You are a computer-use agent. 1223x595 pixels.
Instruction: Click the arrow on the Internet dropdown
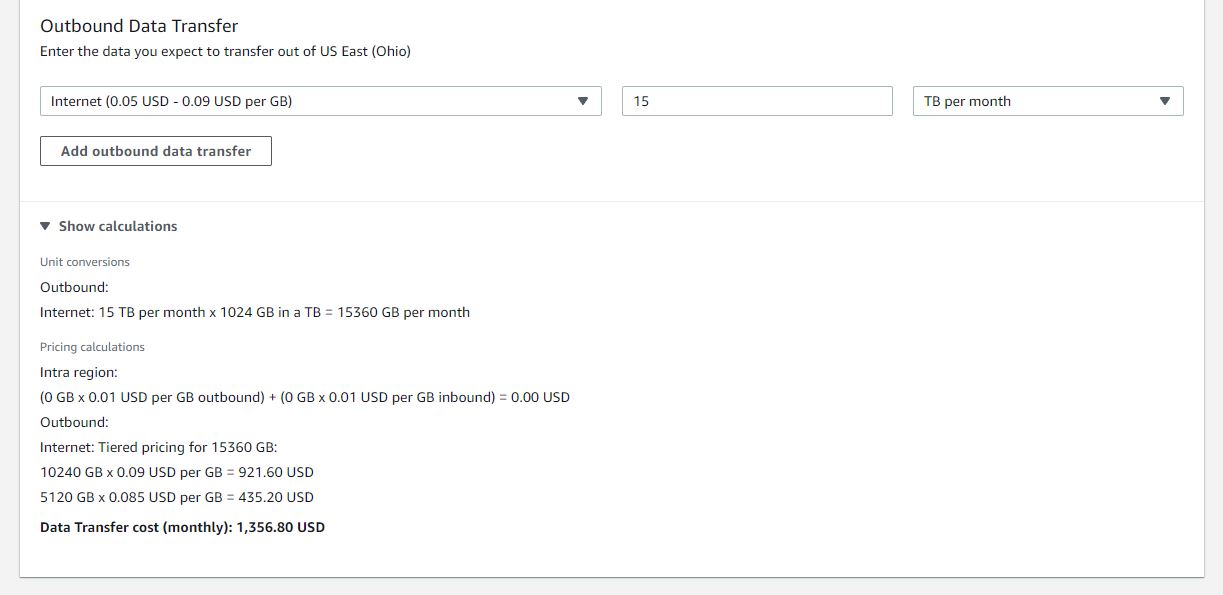coord(583,101)
